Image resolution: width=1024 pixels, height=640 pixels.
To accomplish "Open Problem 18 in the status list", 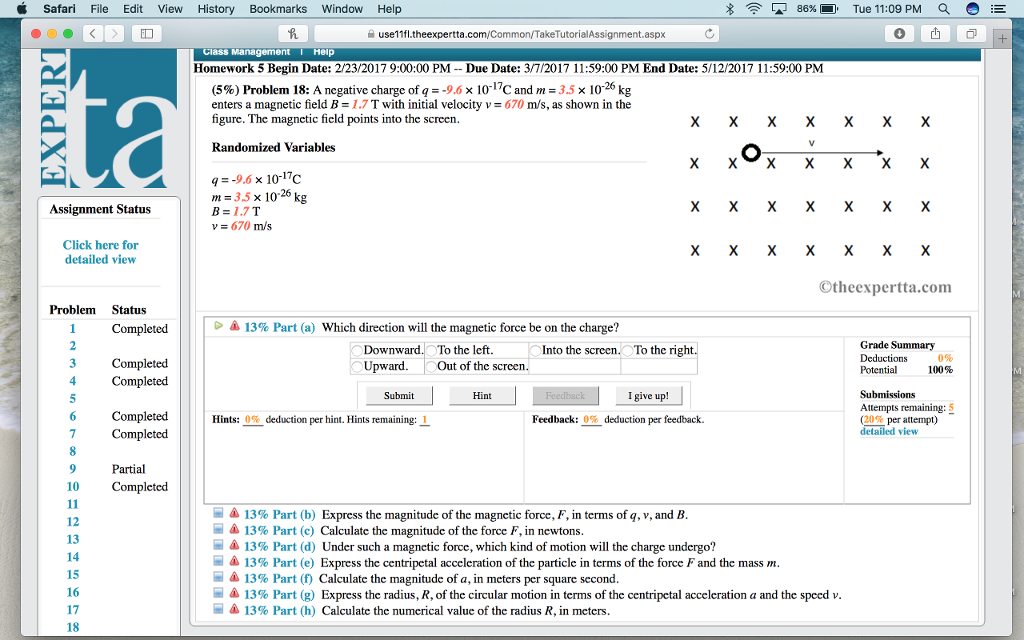I will click(72, 627).
